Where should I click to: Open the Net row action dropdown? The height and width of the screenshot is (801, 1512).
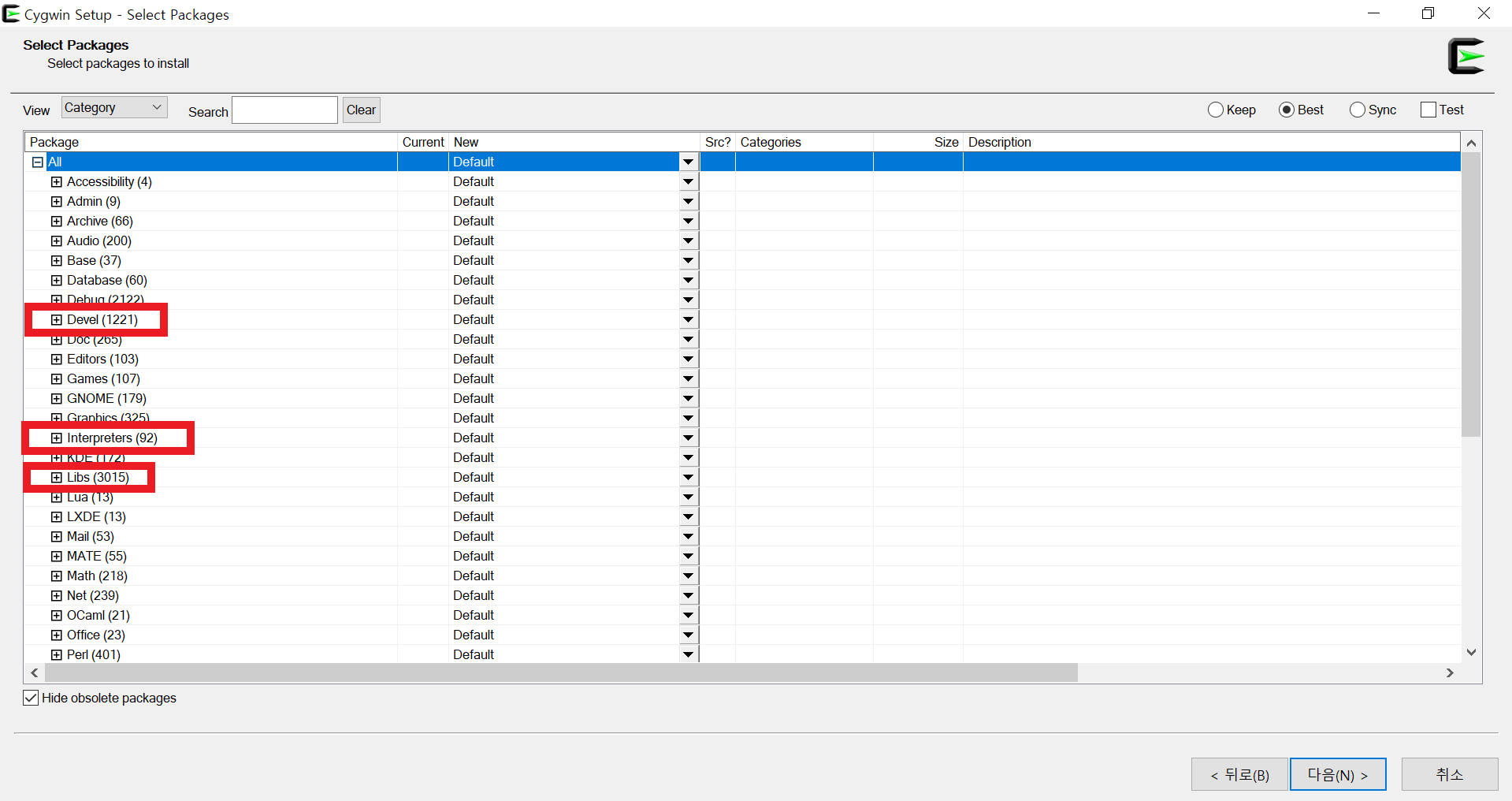point(689,596)
